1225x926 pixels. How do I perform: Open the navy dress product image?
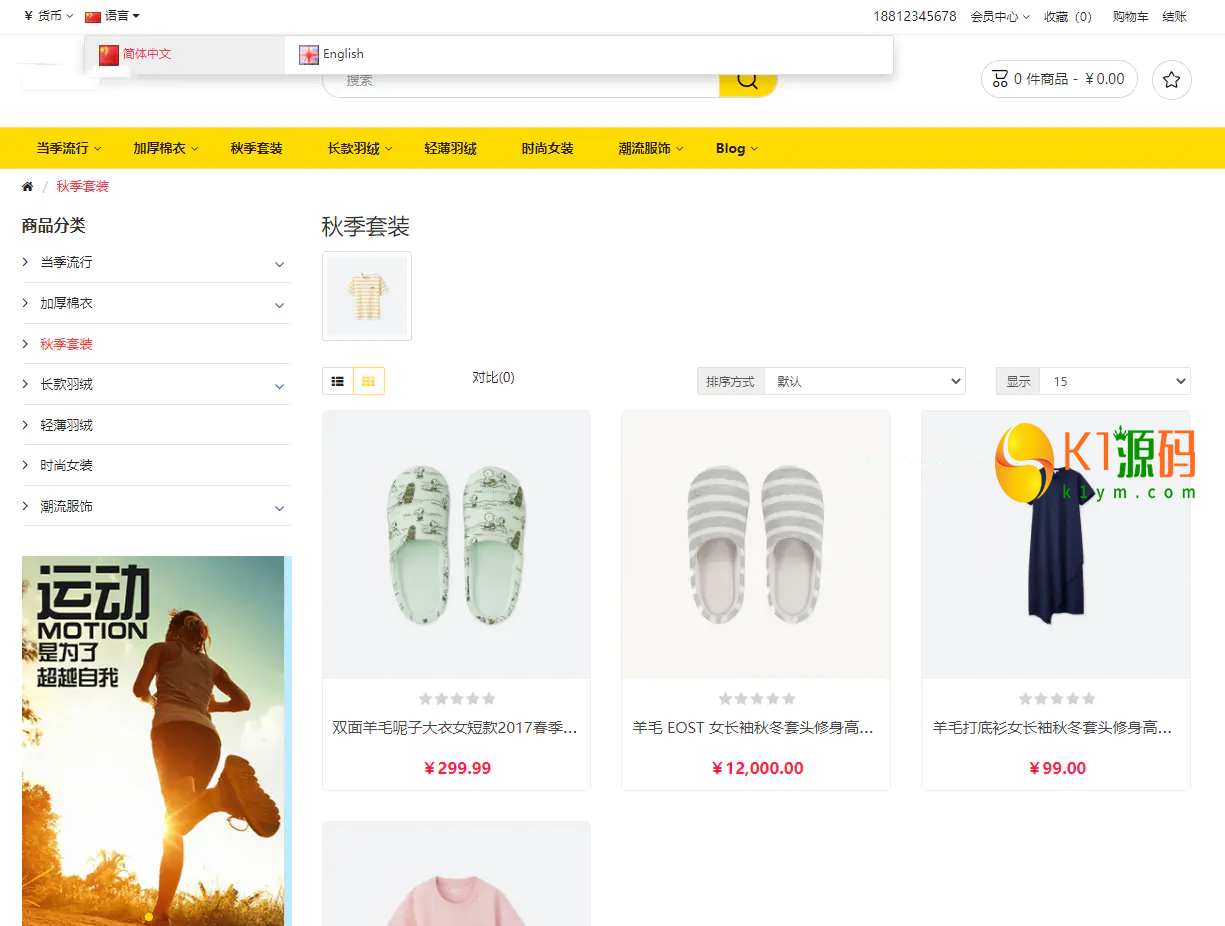[x=1056, y=545]
